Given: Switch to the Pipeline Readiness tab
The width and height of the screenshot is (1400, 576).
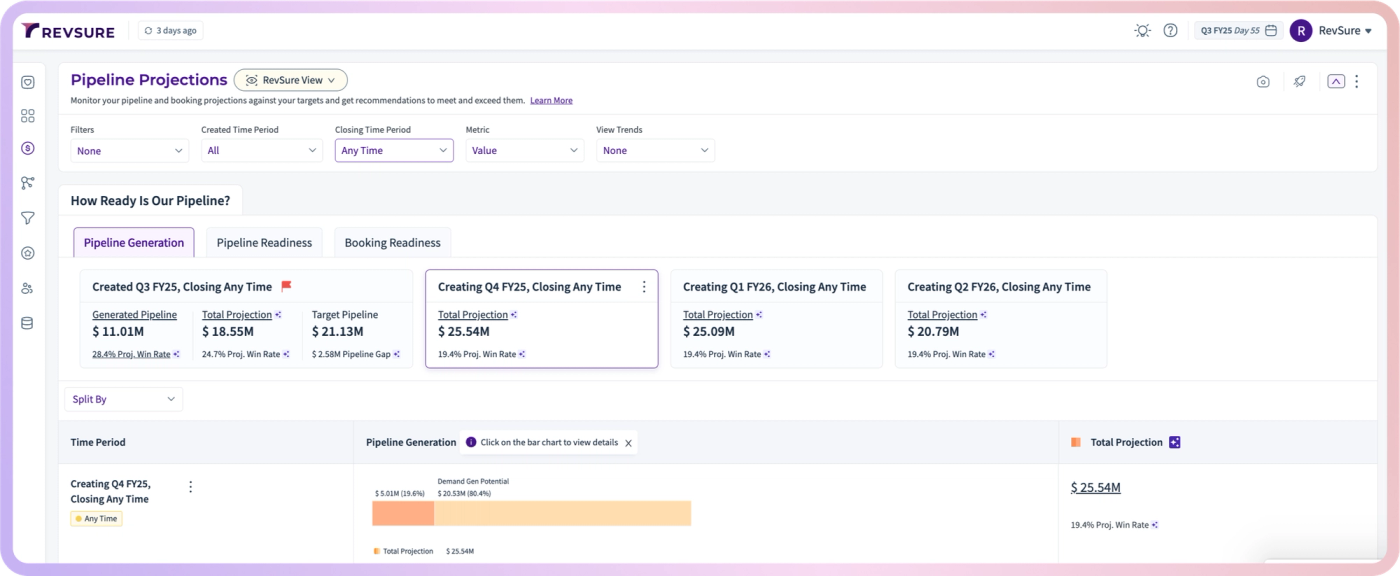Looking at the screenshot, I should click(x=264, y=242).
